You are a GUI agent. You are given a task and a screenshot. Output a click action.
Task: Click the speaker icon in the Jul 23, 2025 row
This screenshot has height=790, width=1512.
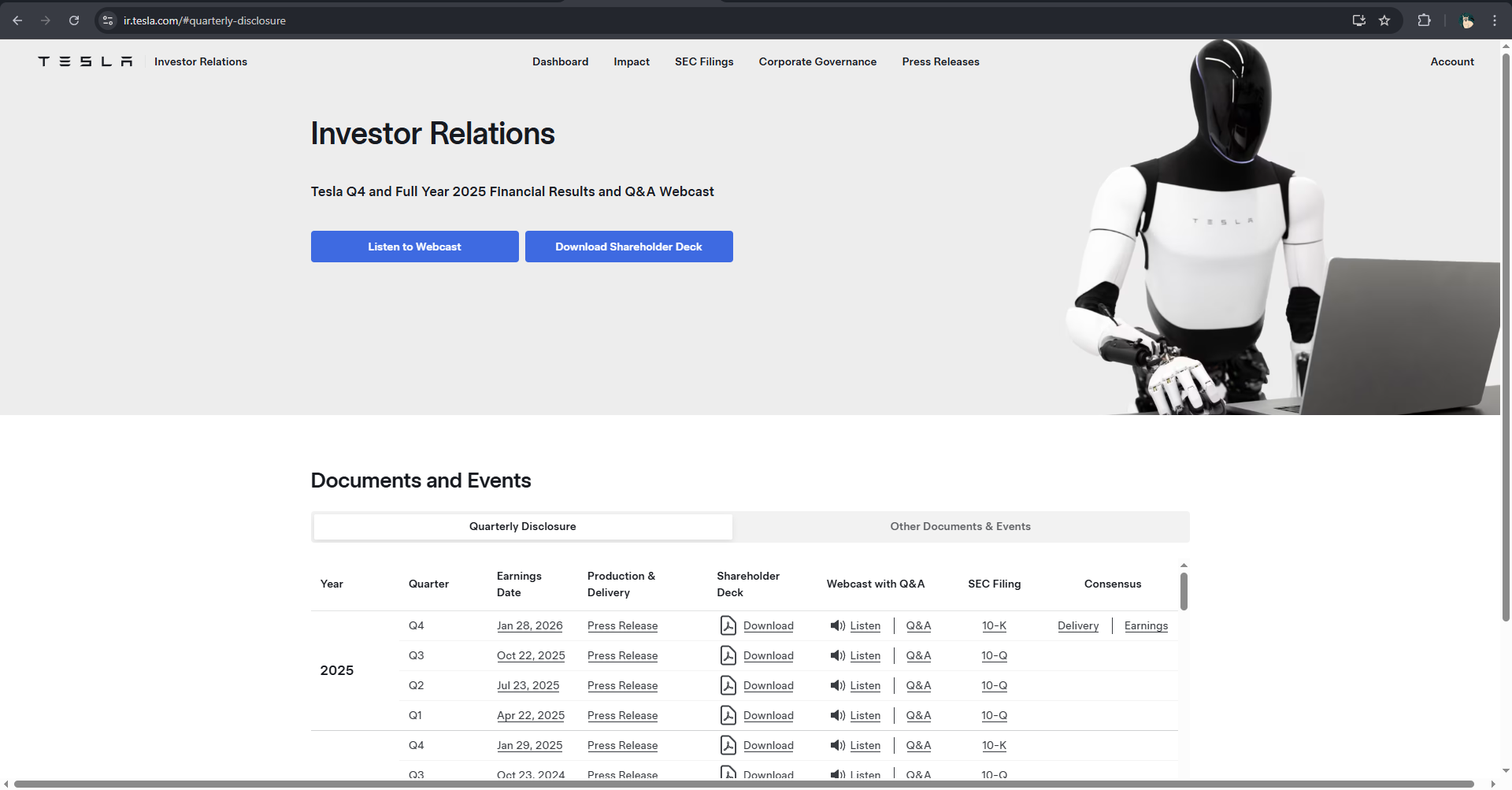[x=837, y=685]
